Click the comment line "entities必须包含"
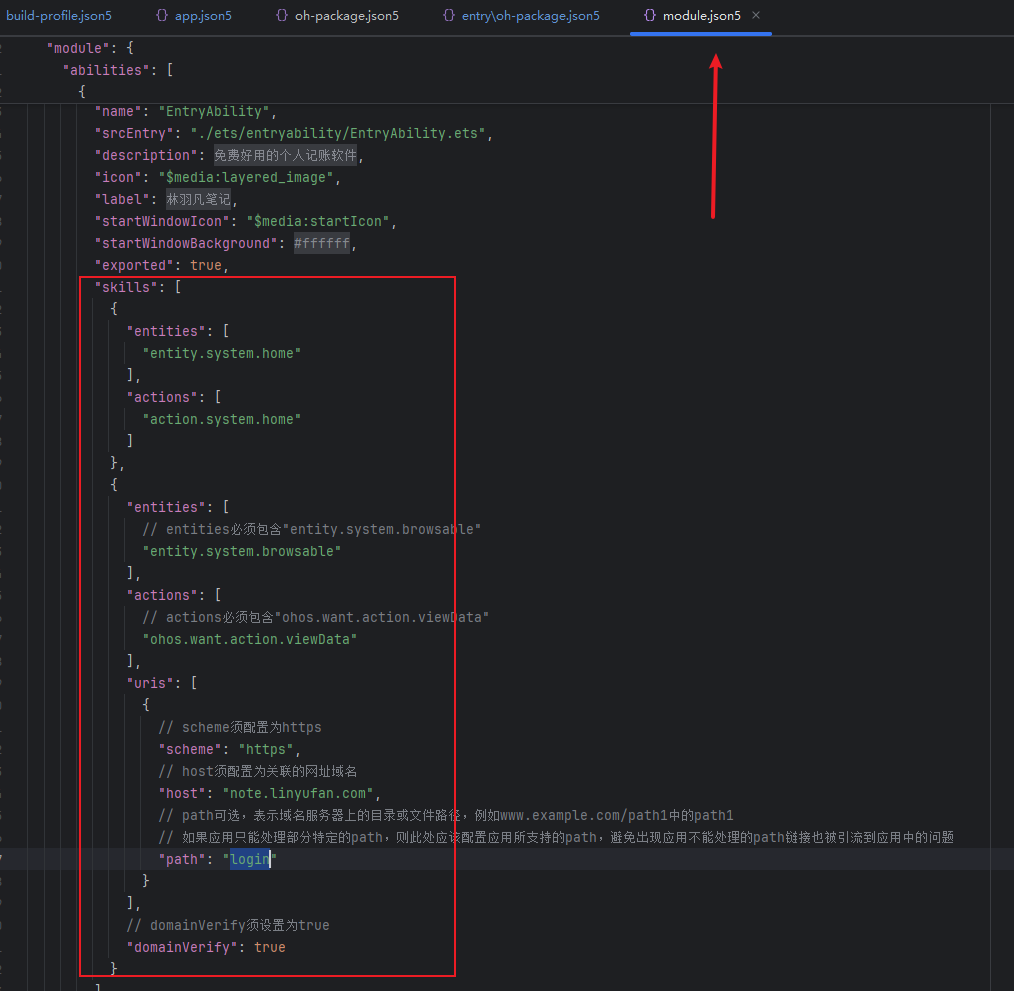This screenshot has height=991, width=1014. pos(312,529)
